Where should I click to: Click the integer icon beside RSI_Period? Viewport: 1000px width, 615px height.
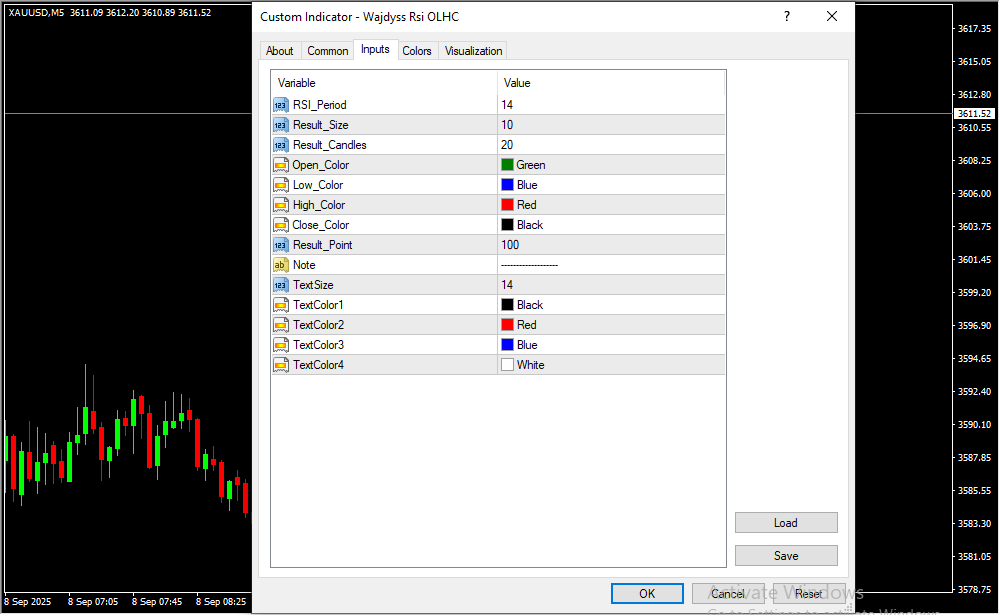pyautogui.click(x=280, y=105)
